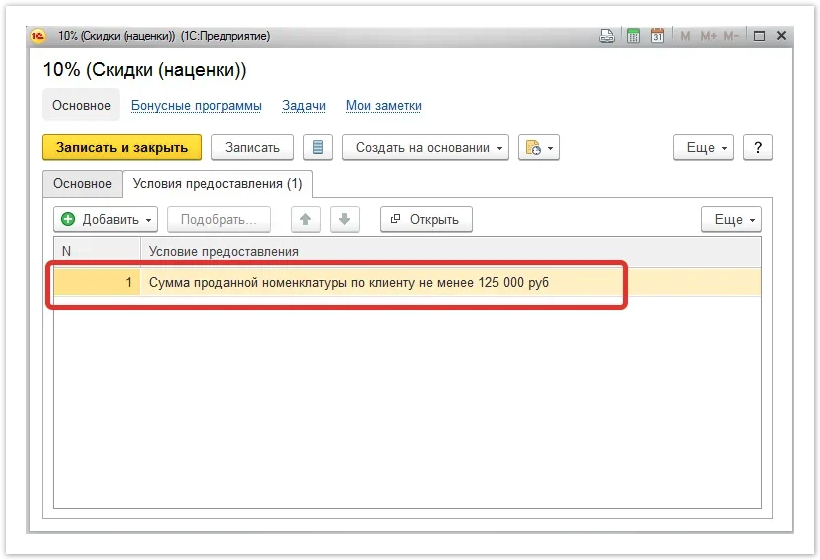Screen dimensions: 820x560
Task: Open the Мои заметки link
Action: 383,105
